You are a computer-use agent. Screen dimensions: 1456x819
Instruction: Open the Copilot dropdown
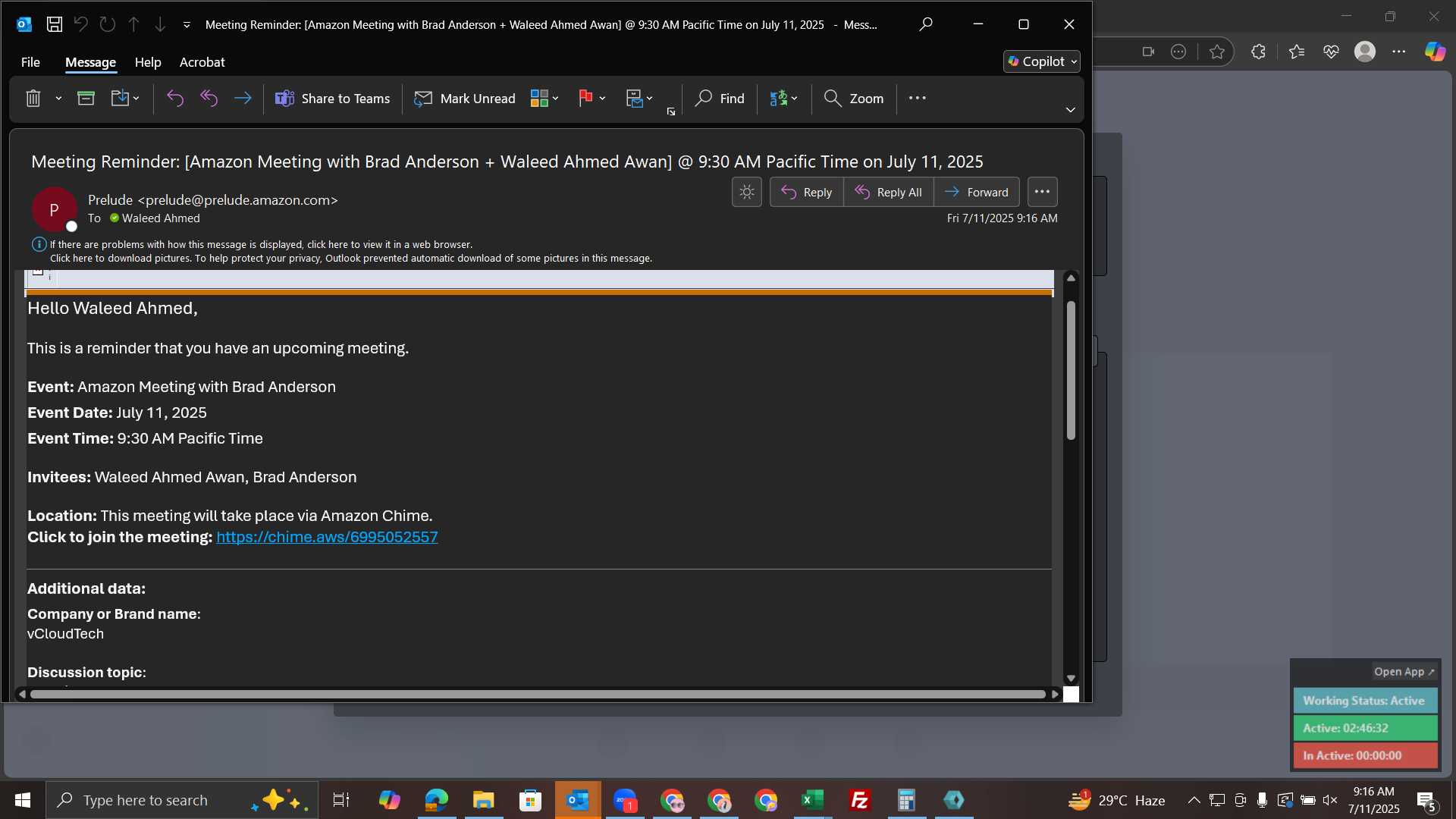(1042, 61)
